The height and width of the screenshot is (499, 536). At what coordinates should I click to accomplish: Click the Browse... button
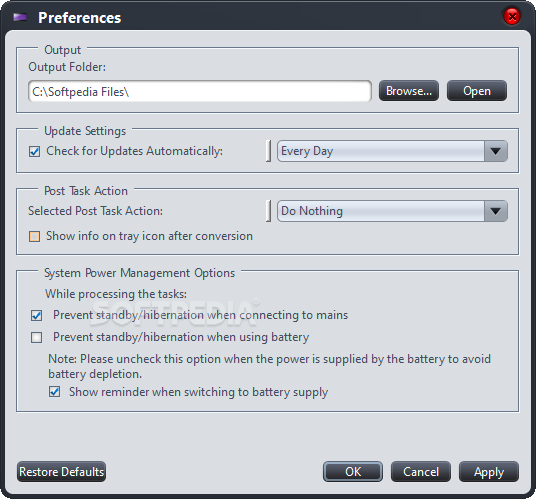408,91
